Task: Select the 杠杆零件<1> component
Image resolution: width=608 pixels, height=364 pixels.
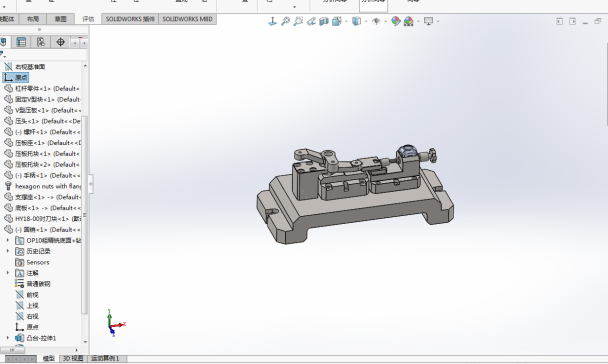Action: pyautogui.click(x=42, y=88)
